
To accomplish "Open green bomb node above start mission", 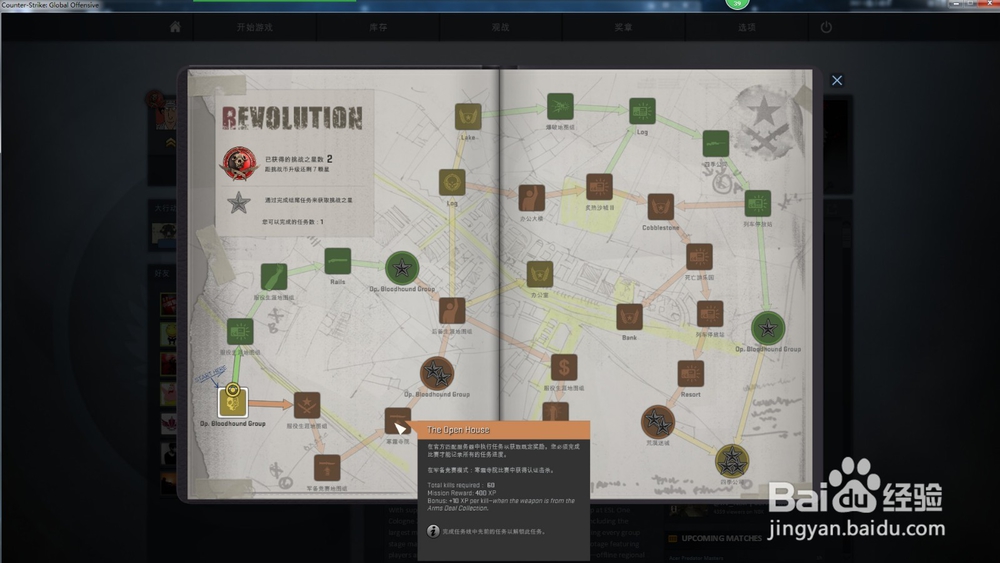I will [x=240, y=332].
